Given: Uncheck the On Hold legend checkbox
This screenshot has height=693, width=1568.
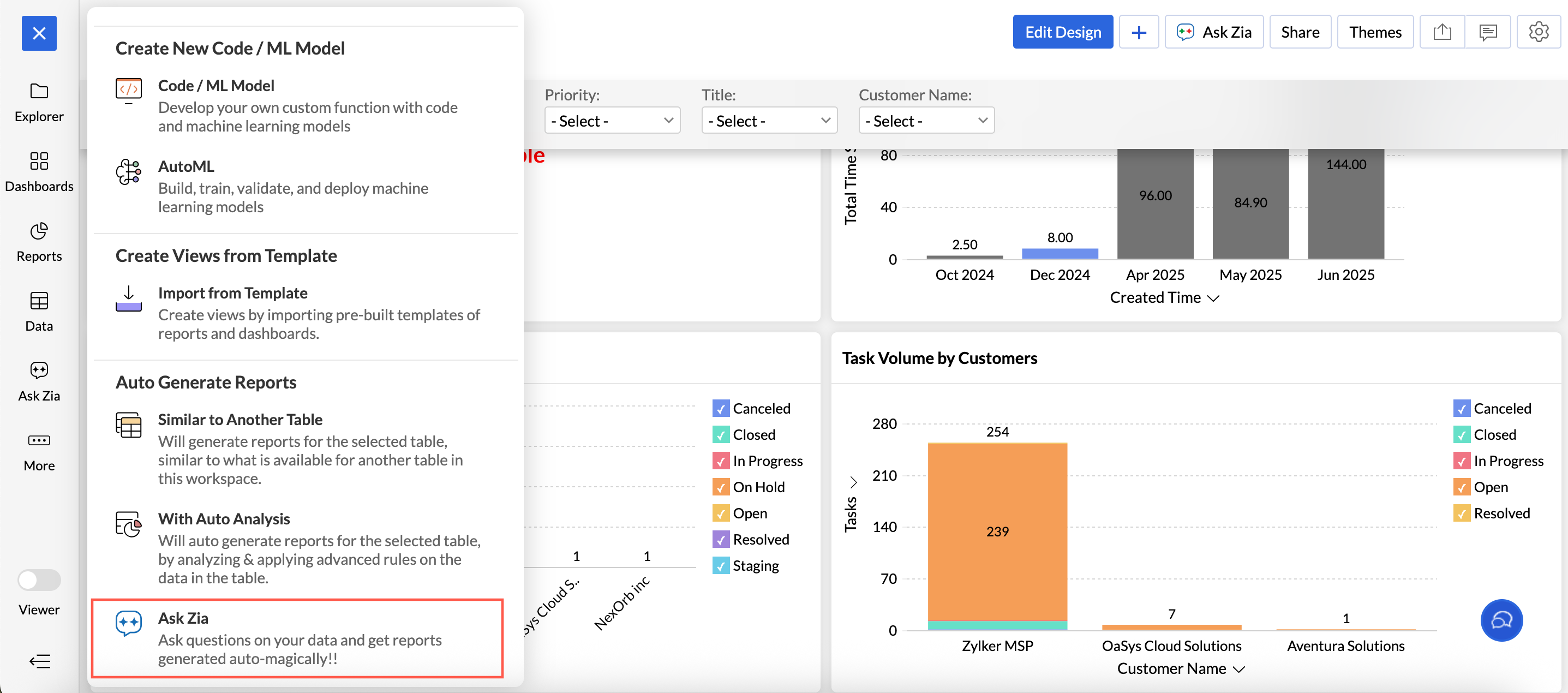Looking at the screenshot, I should point(721,487).
